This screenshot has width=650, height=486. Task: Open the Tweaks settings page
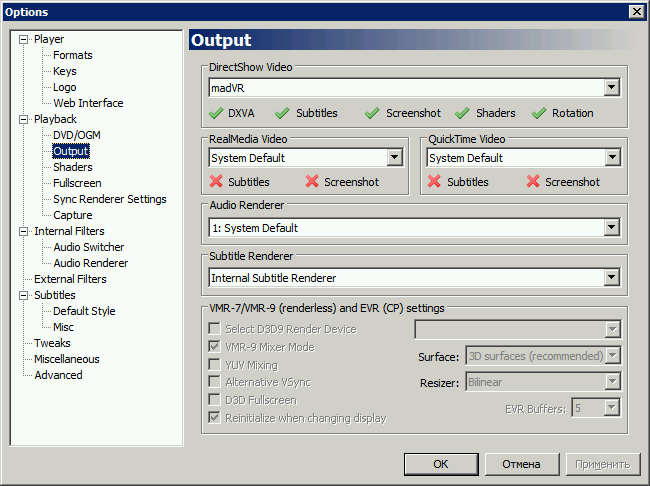pyautogui.click(x=52, y=343)
